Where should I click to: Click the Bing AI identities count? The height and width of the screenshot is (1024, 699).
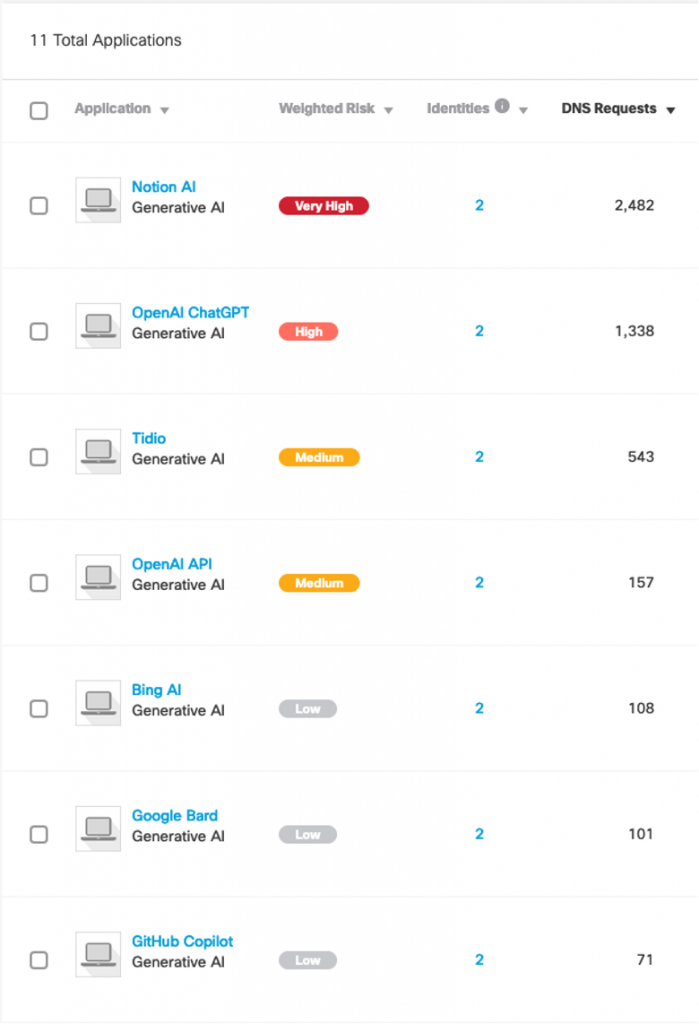coord(479,708)
